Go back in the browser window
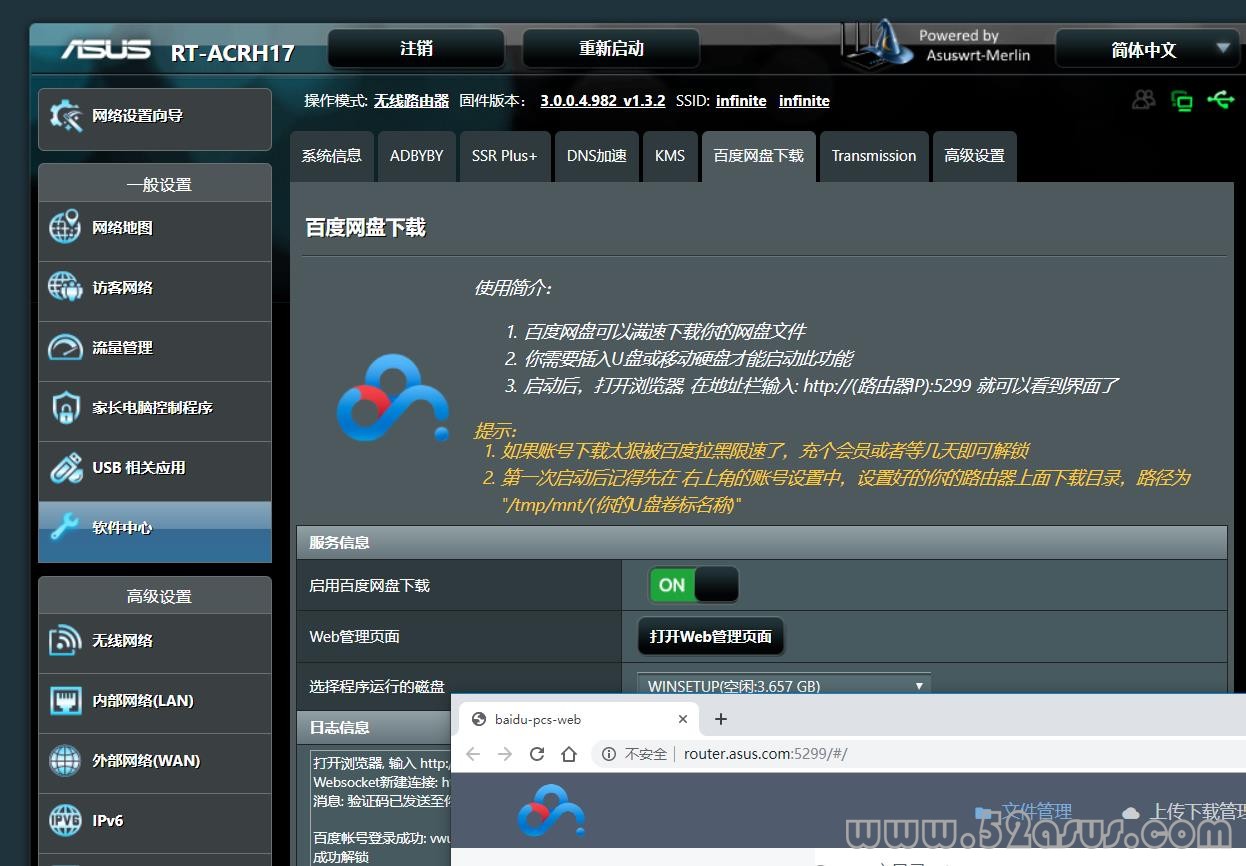The height and width of the screenshot is (866, 1246). [x=473, y=754]
